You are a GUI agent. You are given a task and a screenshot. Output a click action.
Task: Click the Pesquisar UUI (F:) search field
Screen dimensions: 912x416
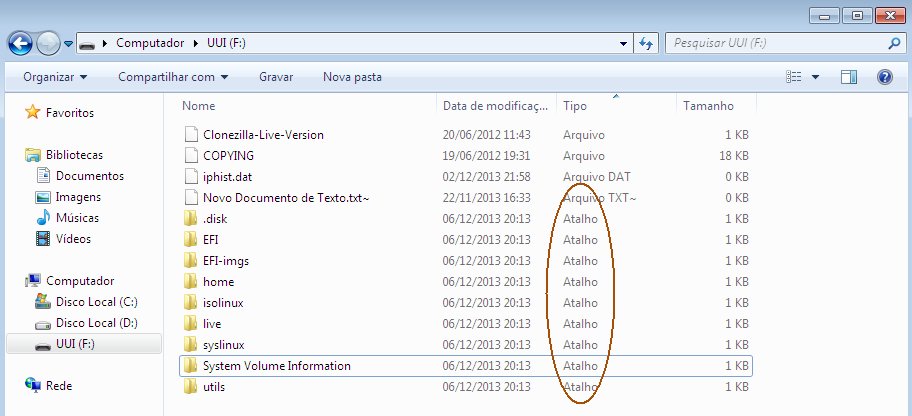775,44
